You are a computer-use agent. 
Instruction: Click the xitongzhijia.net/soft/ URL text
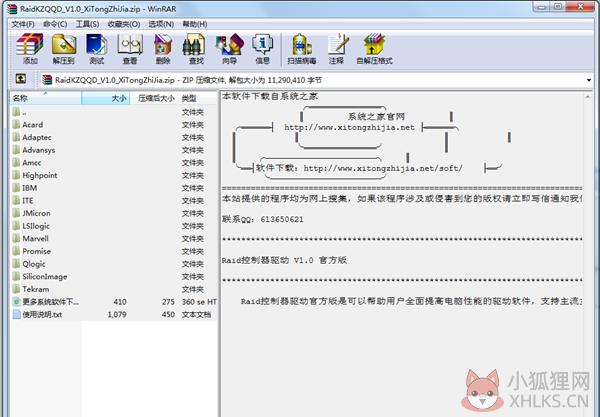coord(383,168)
